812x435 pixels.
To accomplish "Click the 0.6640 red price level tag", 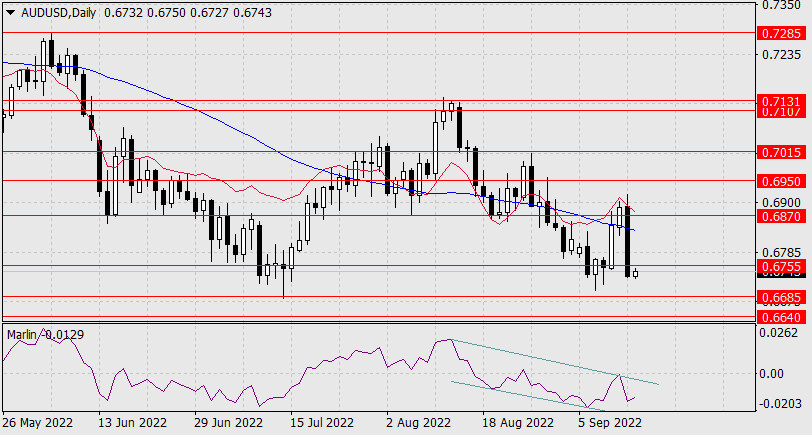I will (x=780, y=317).
